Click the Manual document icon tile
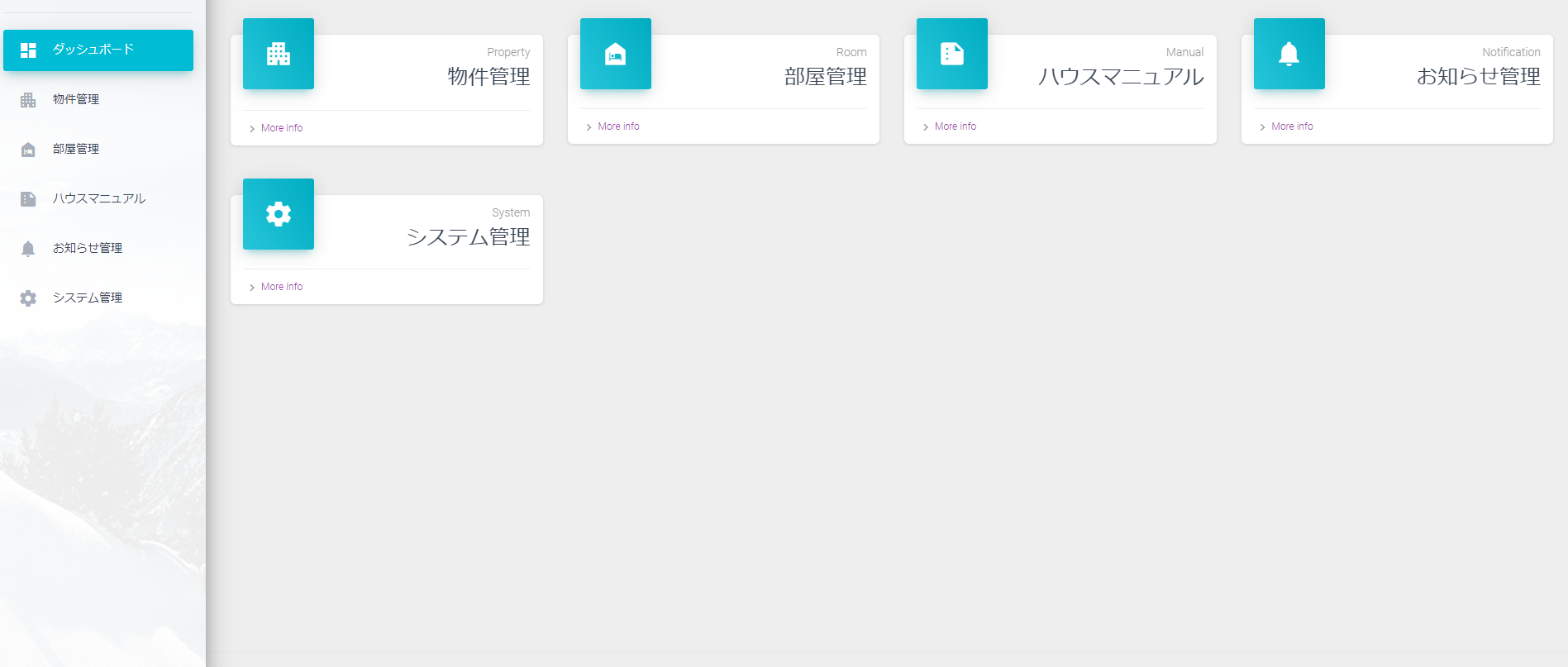 (952, 55)
